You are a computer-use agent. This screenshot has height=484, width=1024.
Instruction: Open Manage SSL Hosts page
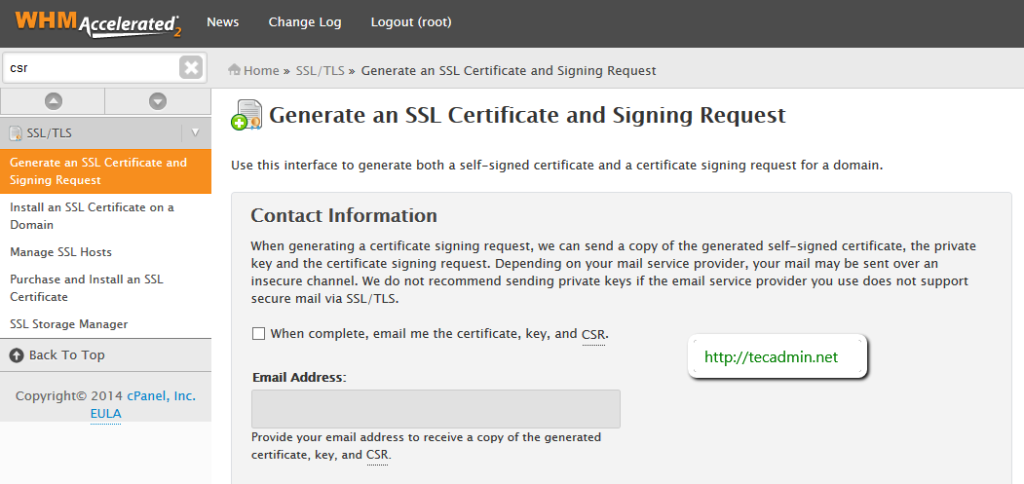point(60,252)
